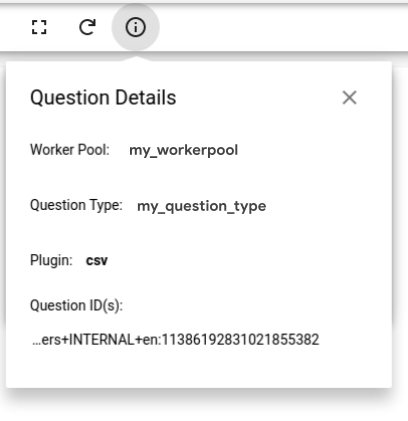Toggle the question info icon
The image size is (408, 421).
click(x=135, y=27)
